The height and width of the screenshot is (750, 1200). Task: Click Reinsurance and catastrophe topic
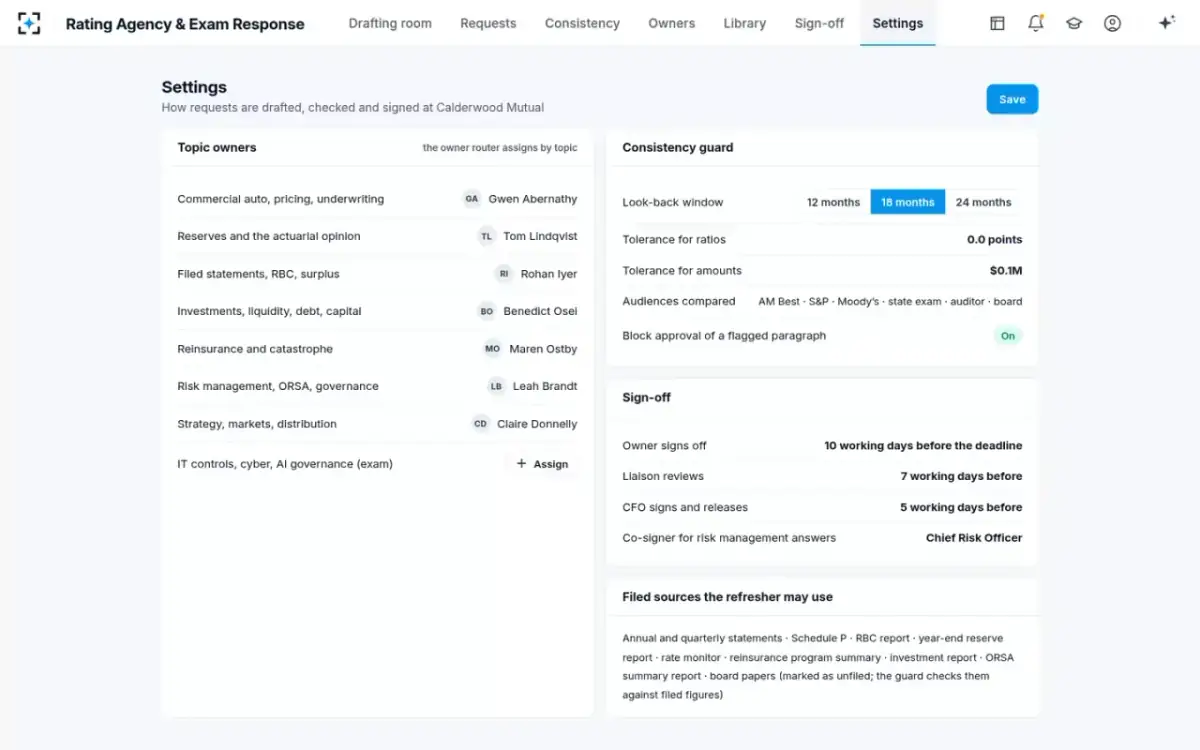click(x=255, y=349)
